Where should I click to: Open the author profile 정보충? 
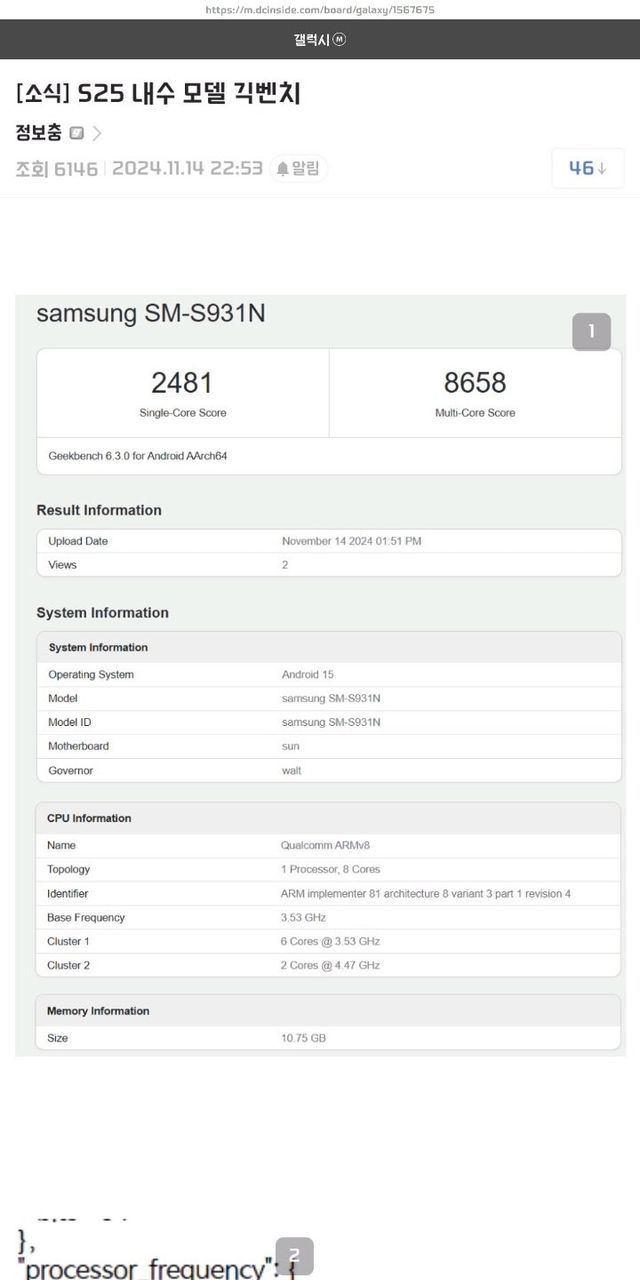tap(39, 133)
